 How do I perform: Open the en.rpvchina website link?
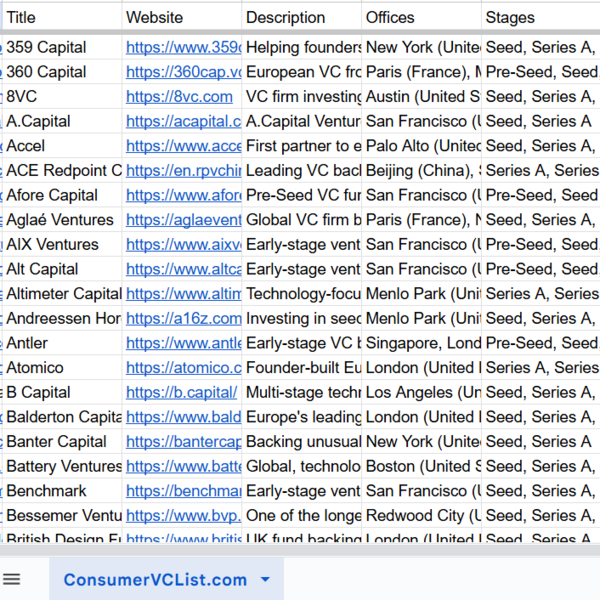click(184, 171)
